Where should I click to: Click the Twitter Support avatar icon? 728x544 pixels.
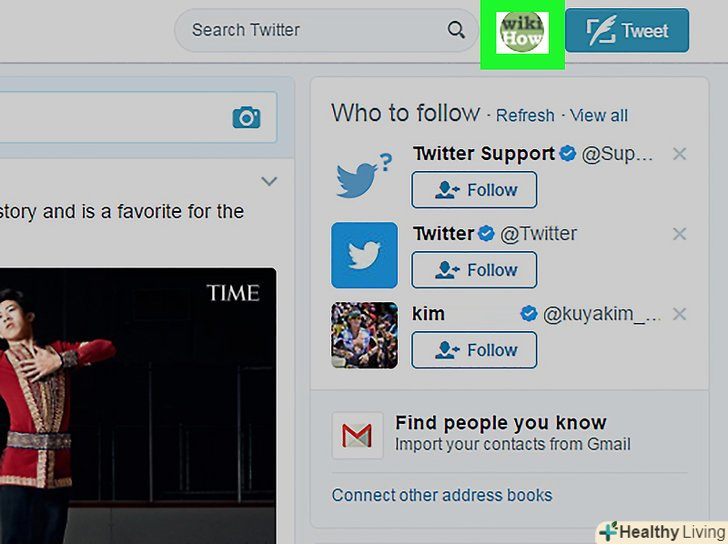[x=363, y=175]
